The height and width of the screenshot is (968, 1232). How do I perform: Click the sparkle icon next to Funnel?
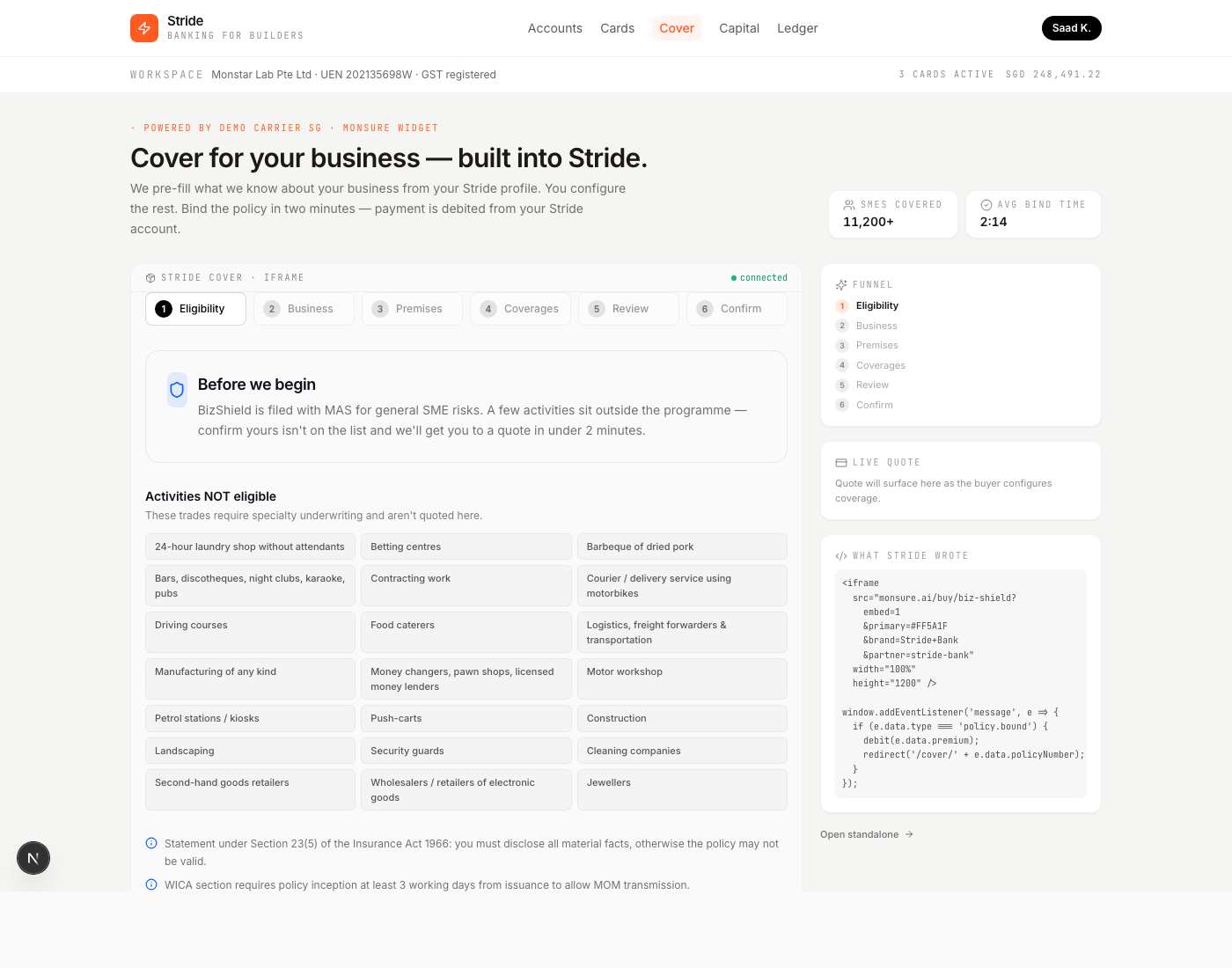pyautogui.click(x=841, y=285)
